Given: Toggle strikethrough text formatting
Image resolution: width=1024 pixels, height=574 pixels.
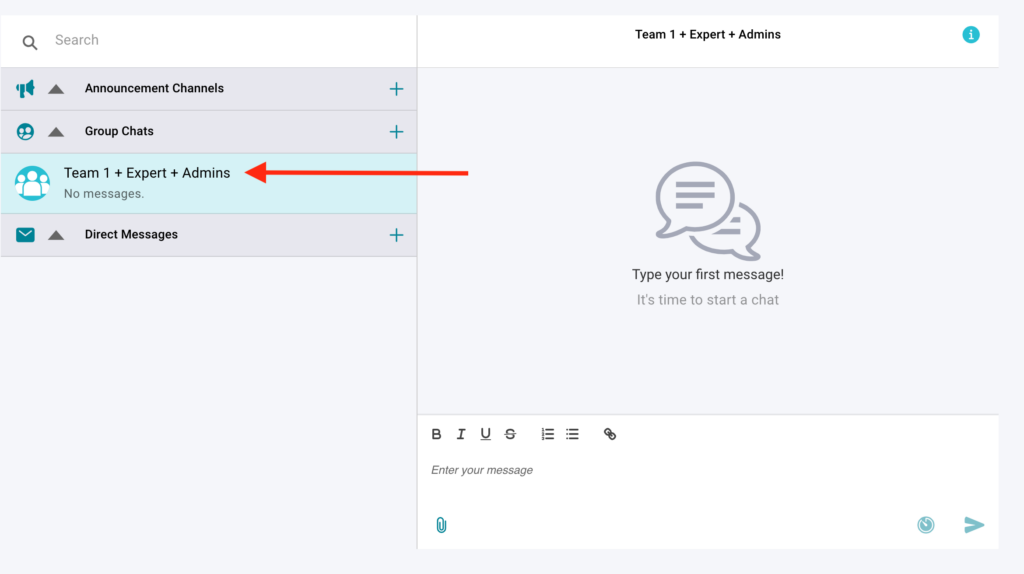Looking at the screenshot, I should pyautogui.click(x=510, y=434).
